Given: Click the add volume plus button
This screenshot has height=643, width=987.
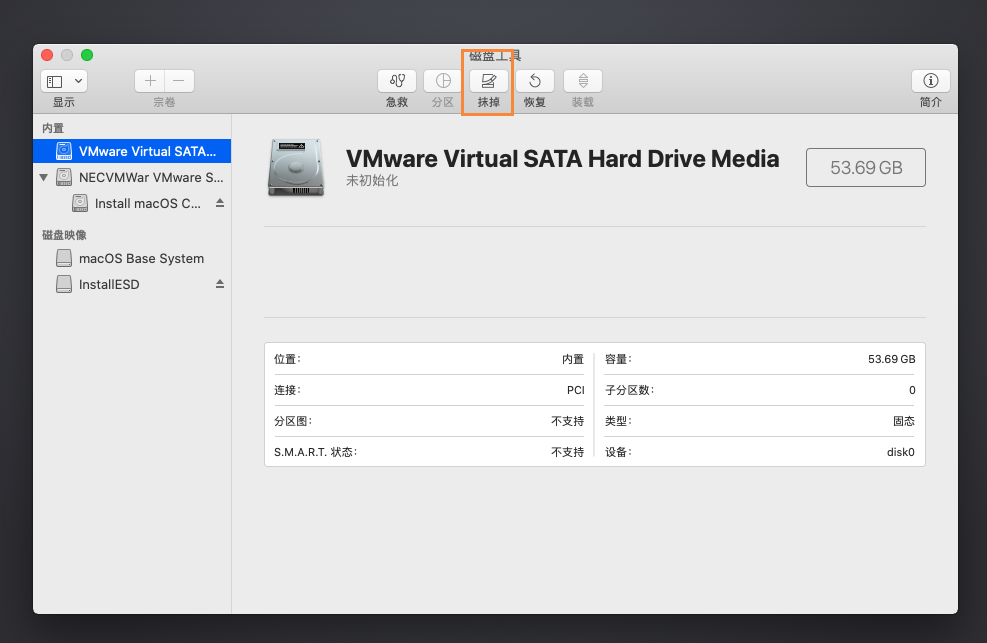Looking at the screenshot, I should pos(150,81).
